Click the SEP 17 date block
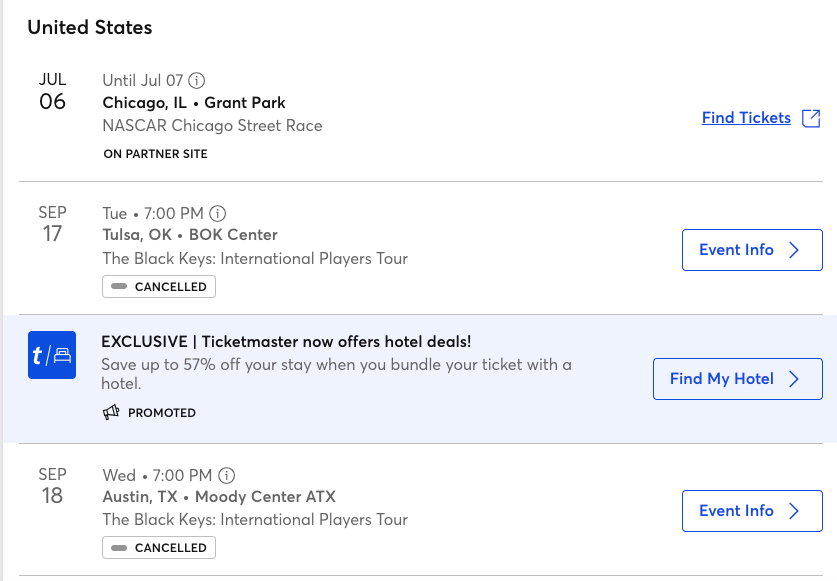This screenshot has width=837, height=581. pyautogui.click(x=52, y=224)
